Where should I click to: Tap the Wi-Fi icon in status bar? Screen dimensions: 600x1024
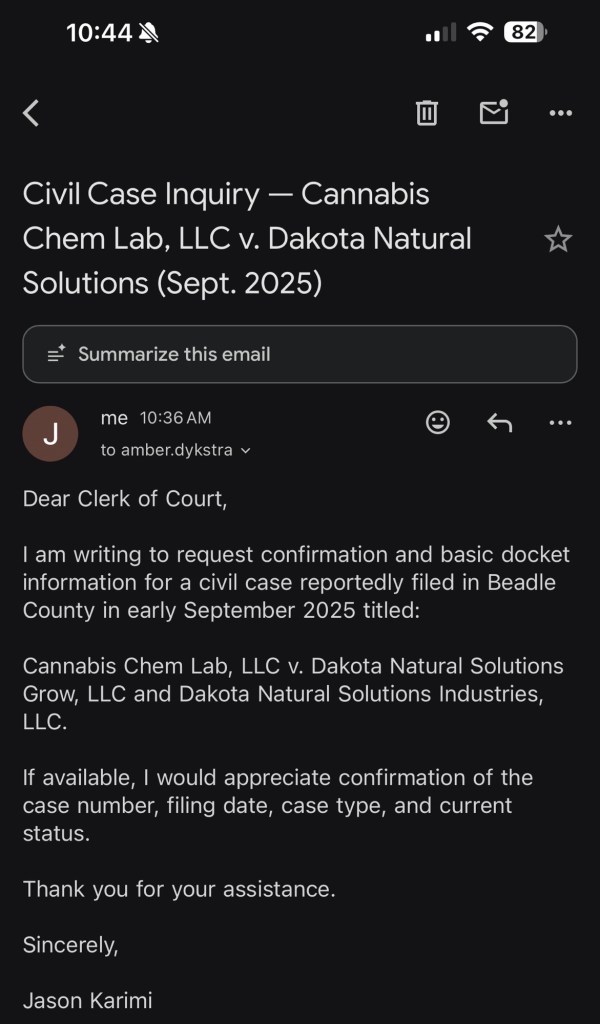pos(481,32)
